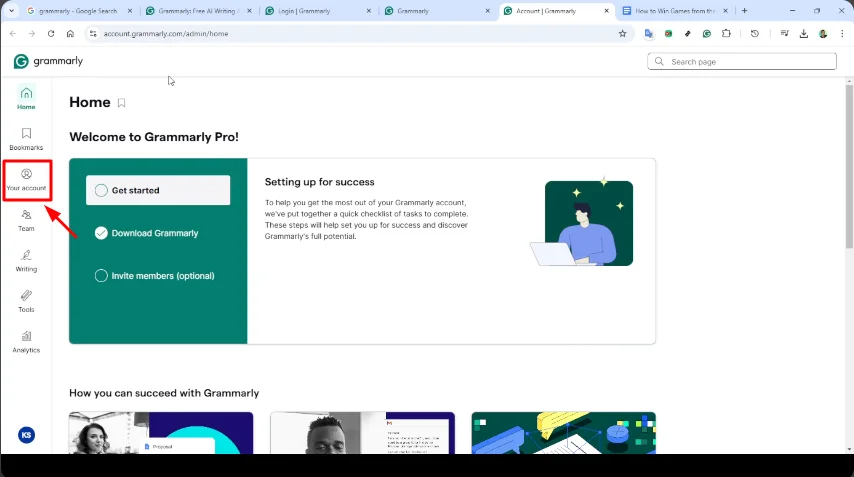This screenshot has height=477, width=854.
Task: Open Chrome three-dot menu
Action: coord(842,34)
